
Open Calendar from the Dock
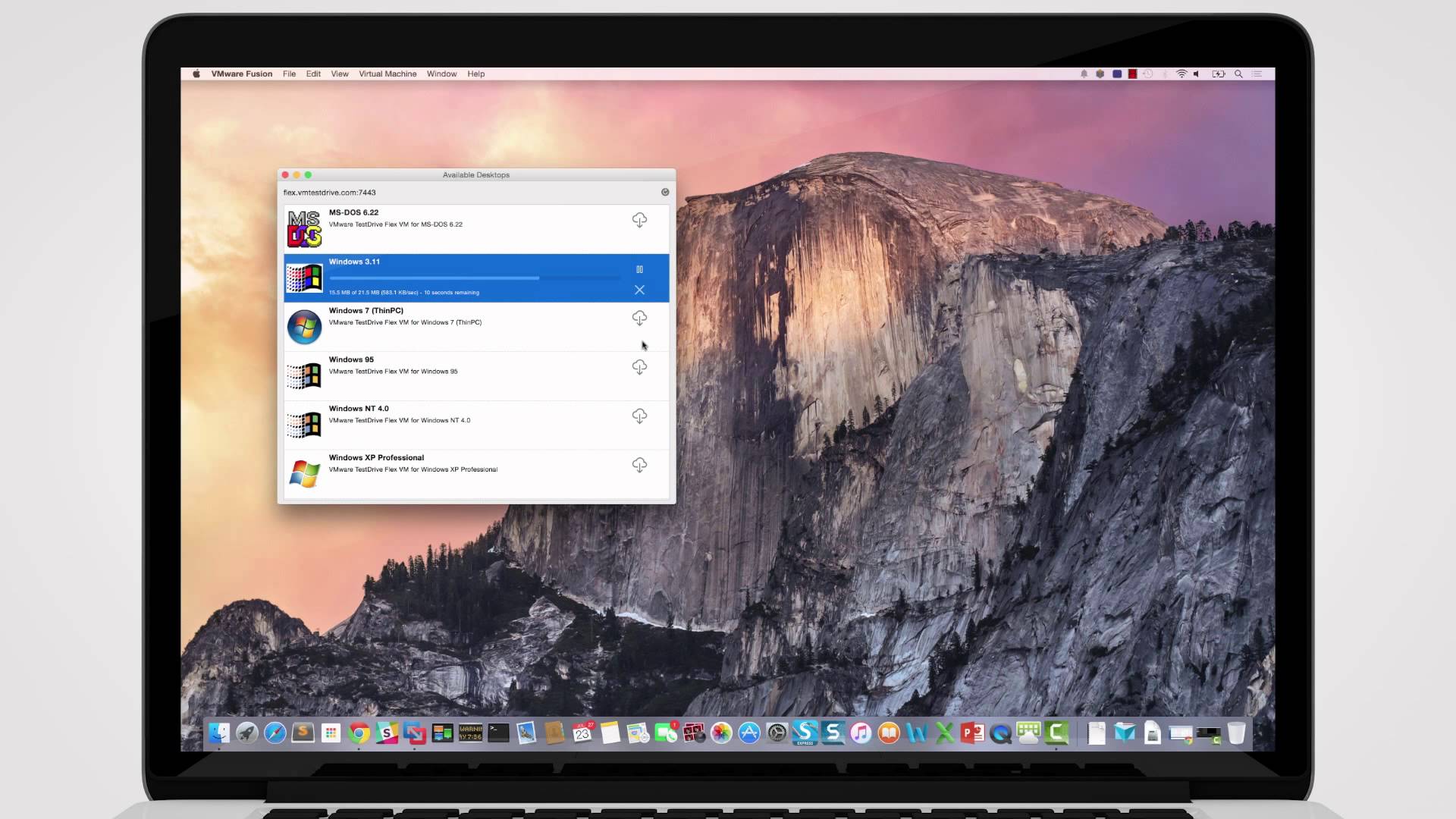pos(582,733)
